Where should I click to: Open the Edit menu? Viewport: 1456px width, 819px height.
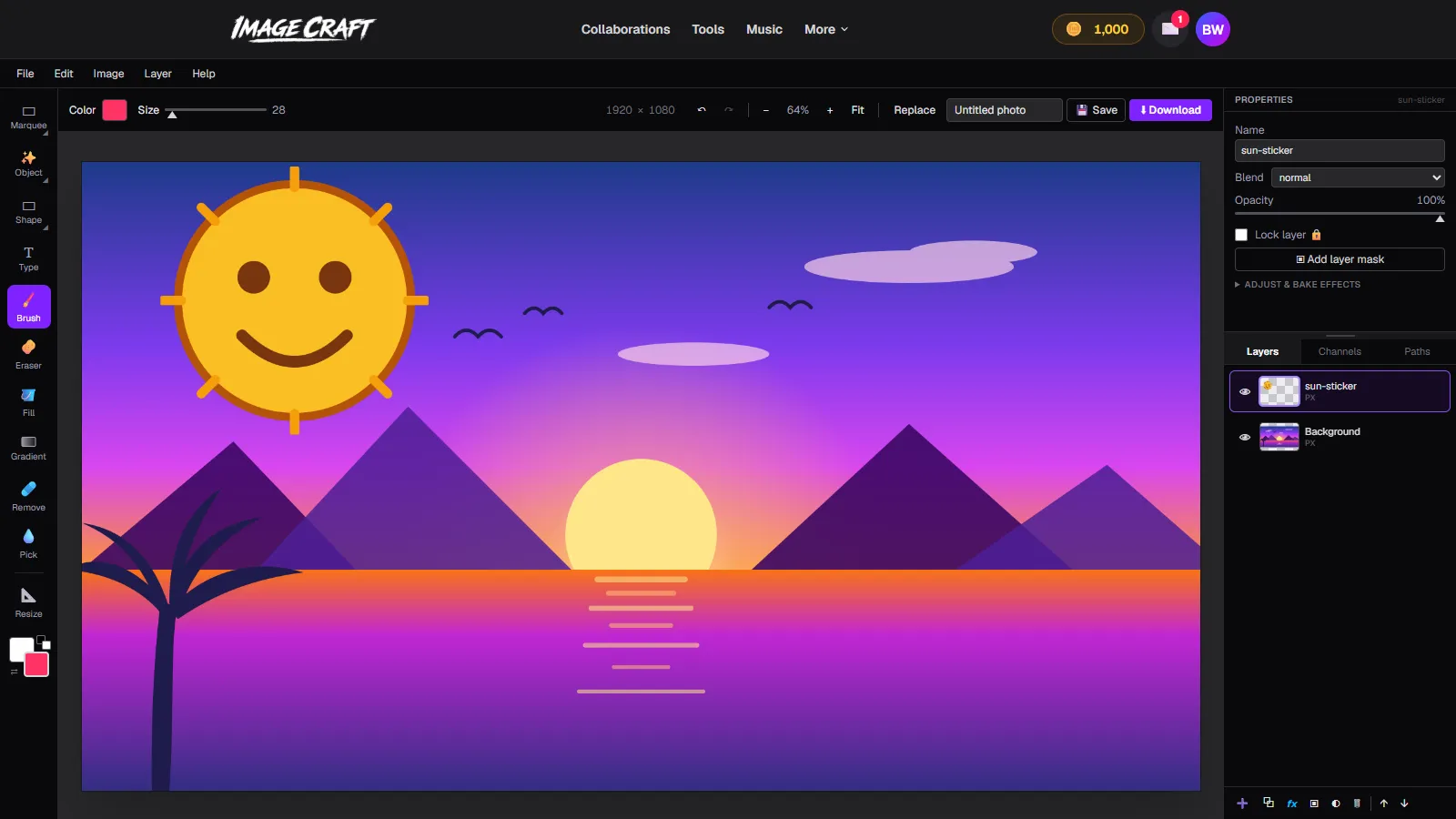(x=64, y=74)
